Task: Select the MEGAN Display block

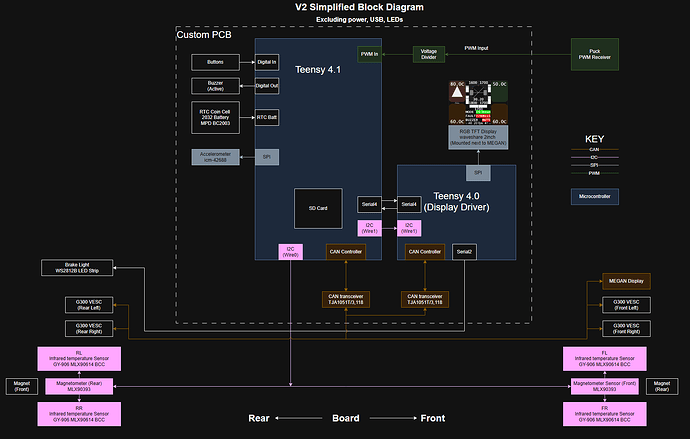Action: click(x=613, y=282)
